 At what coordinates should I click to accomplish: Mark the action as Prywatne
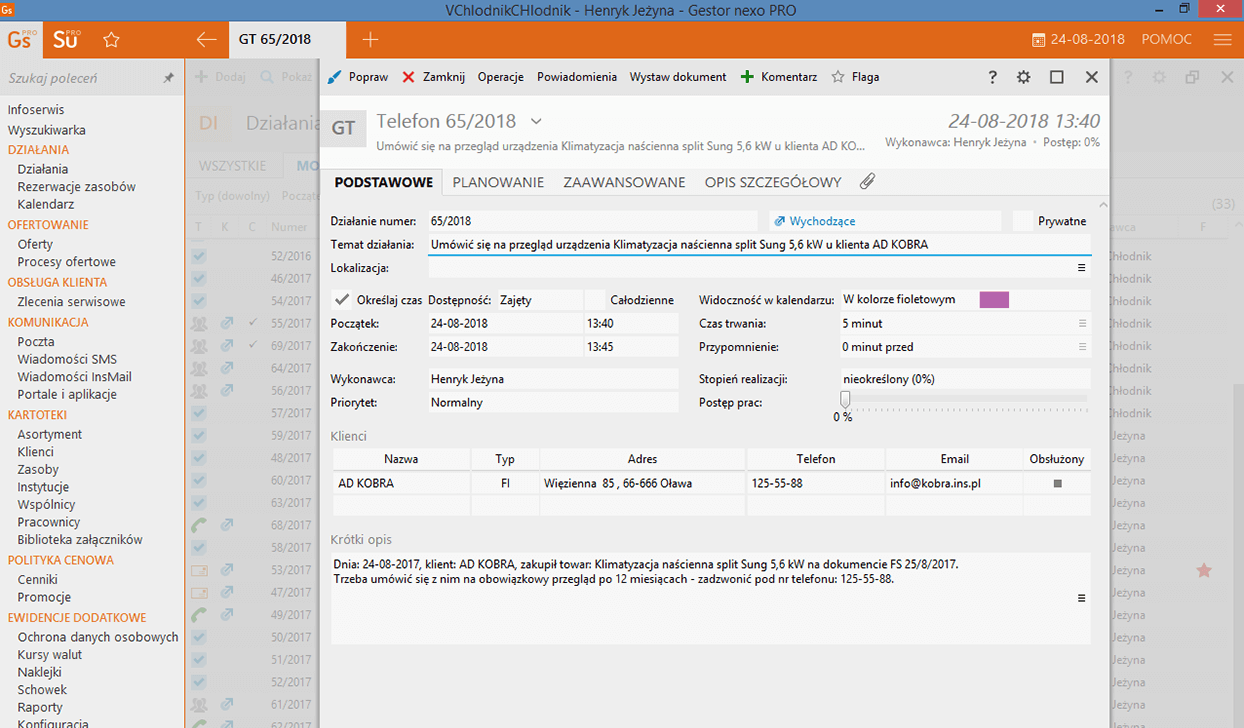pos(1022,221)
